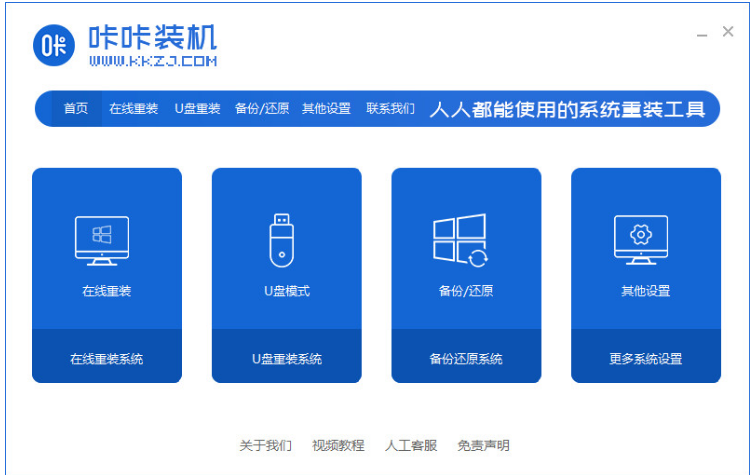Go to the 备份/还原 tab
Screen dimensions: 755x475
tap(262, 109)
